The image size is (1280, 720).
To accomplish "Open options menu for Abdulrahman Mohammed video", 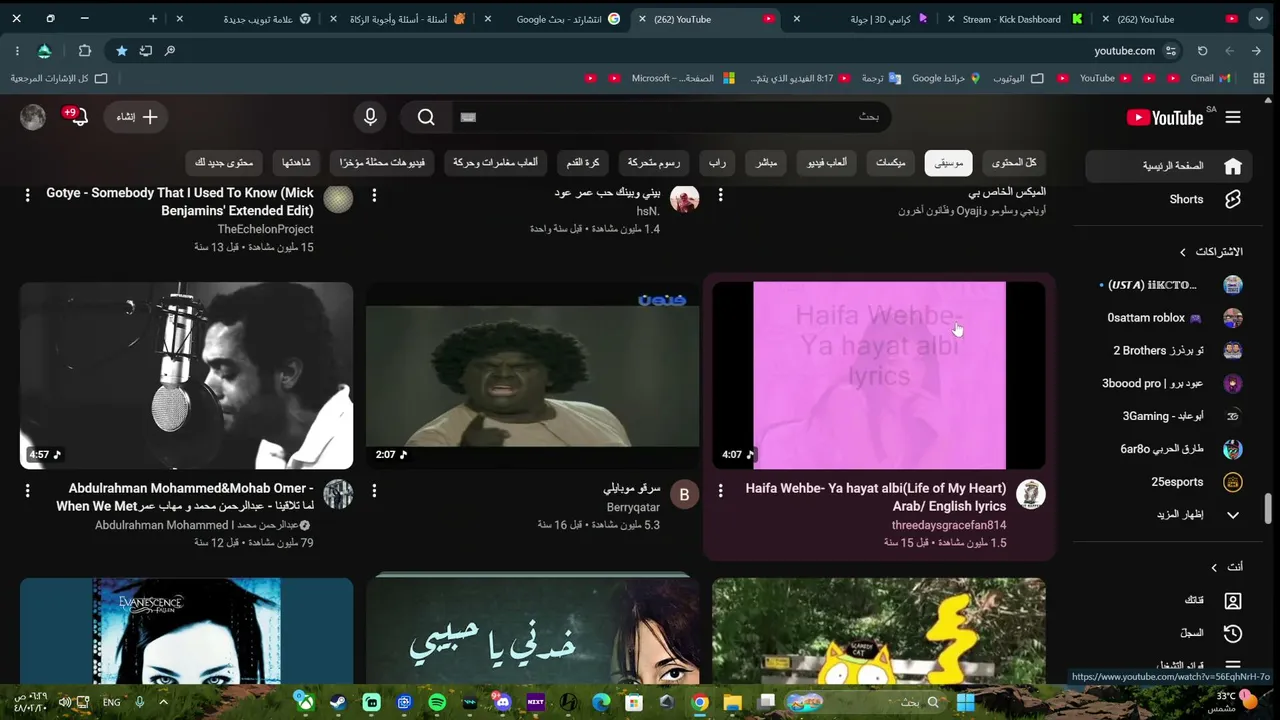I will pyautogui.click(x=28, y=490).
